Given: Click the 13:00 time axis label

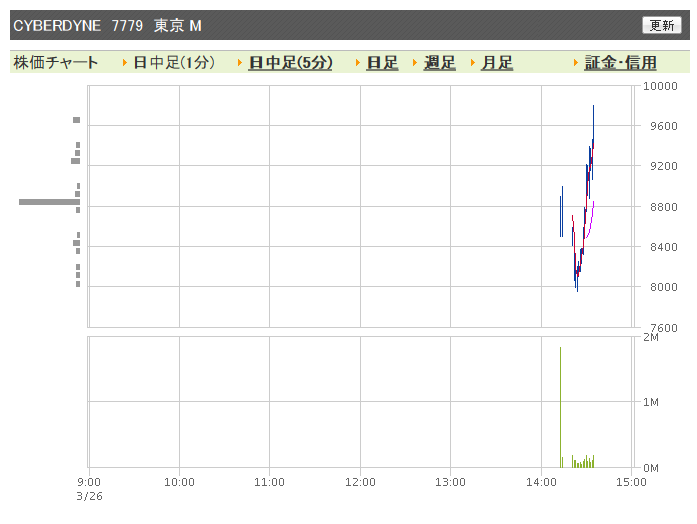Looking at the screenshot, I should [x=450, y=482].
